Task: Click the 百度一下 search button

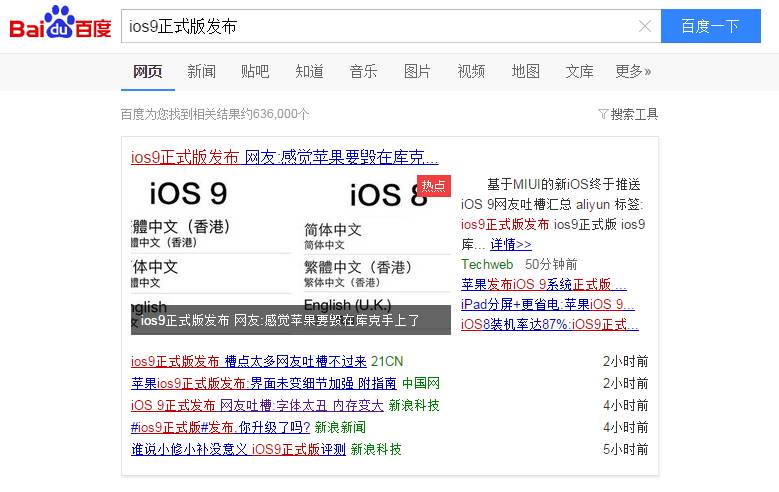Action: (x=710, y=26)
